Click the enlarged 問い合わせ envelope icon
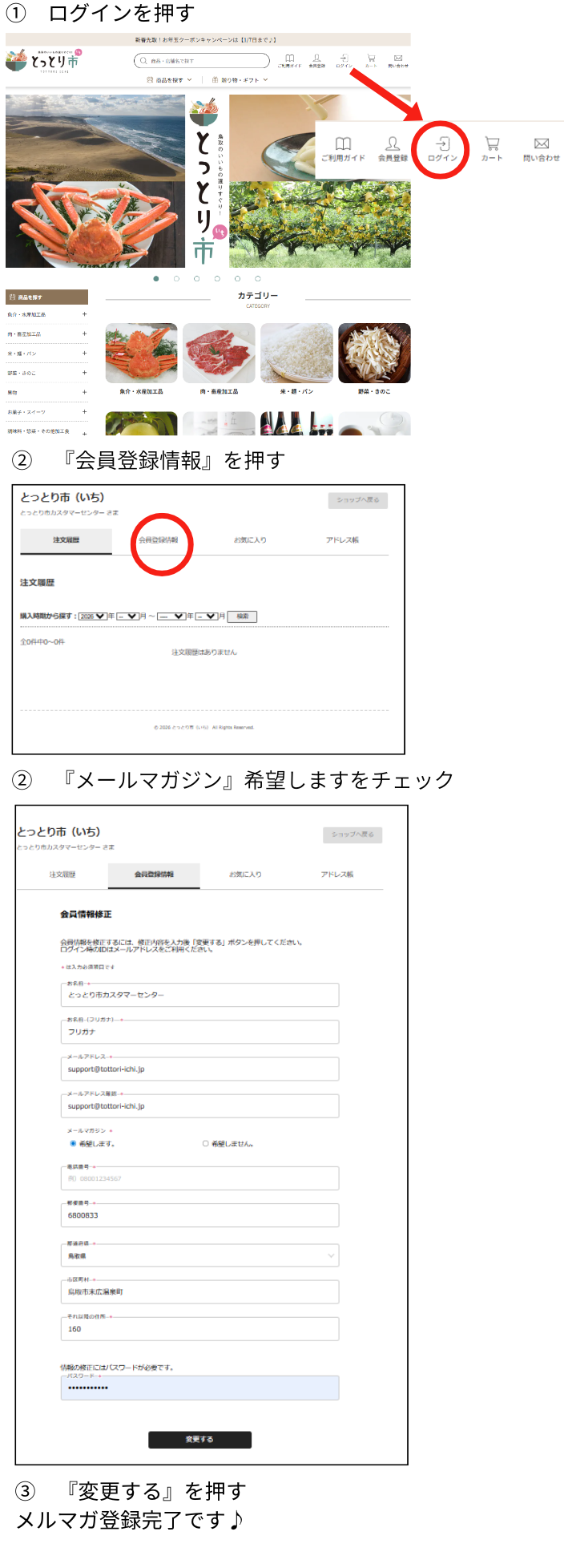 (x=542, y=148)
